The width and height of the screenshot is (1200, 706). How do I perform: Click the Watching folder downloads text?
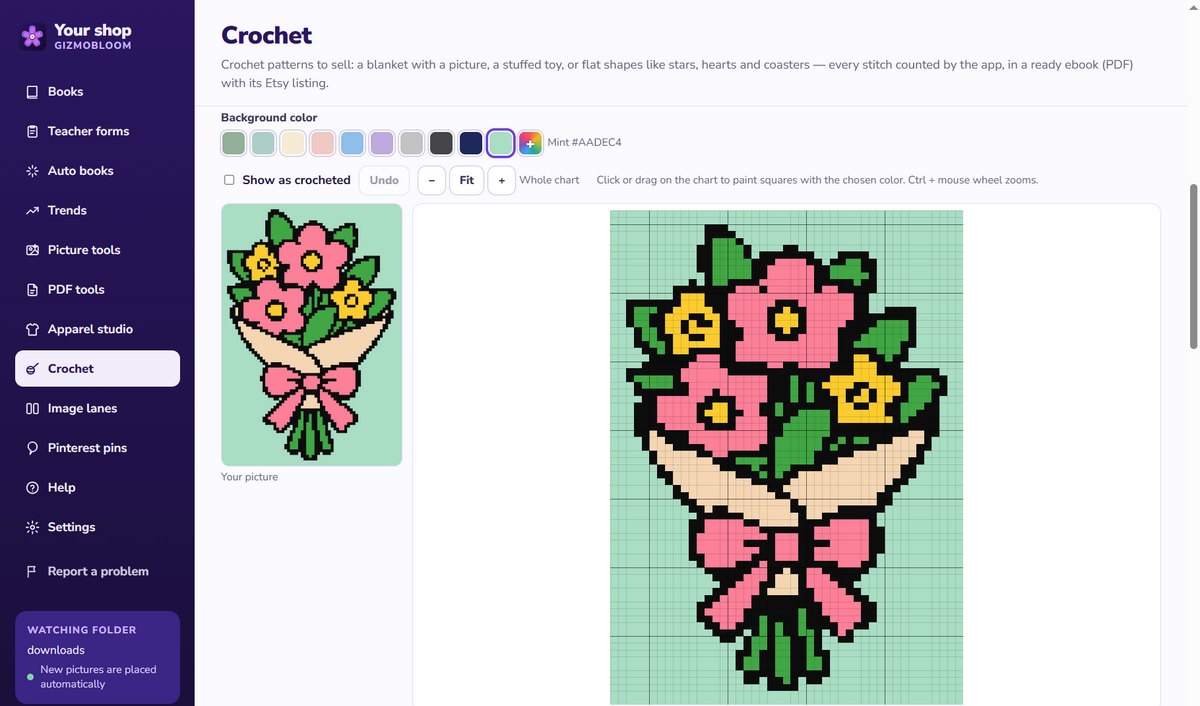pyautogui.click(x=56, y=650)
